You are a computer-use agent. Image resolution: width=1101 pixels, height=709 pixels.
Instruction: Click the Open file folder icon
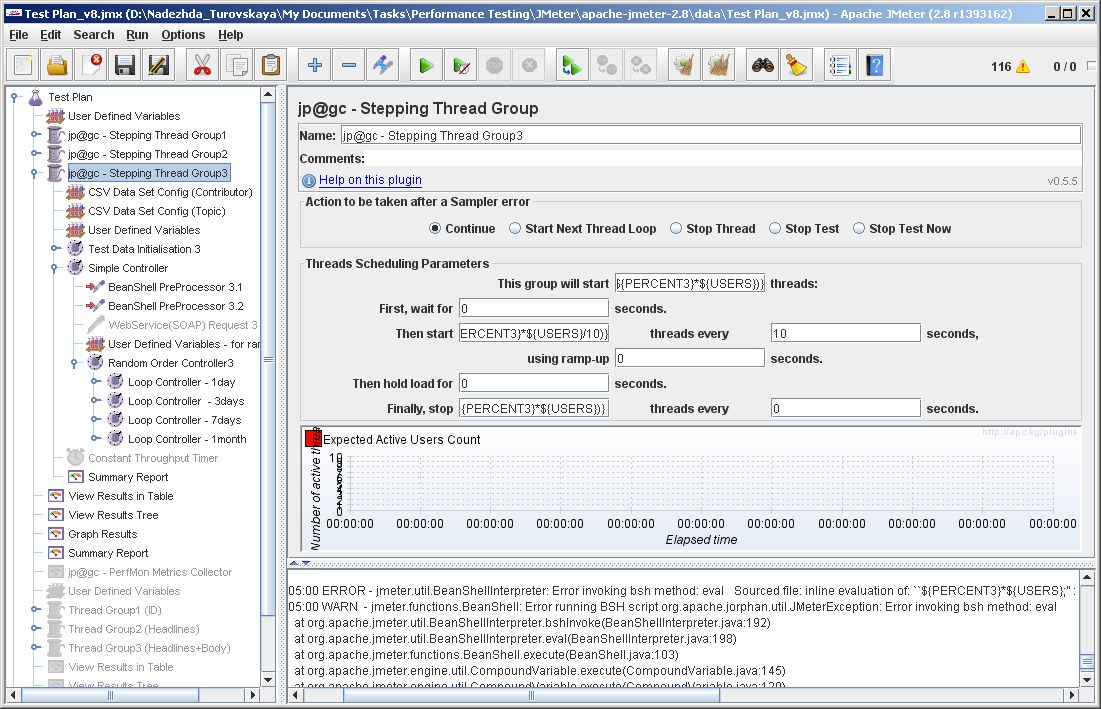pos(57,66)
